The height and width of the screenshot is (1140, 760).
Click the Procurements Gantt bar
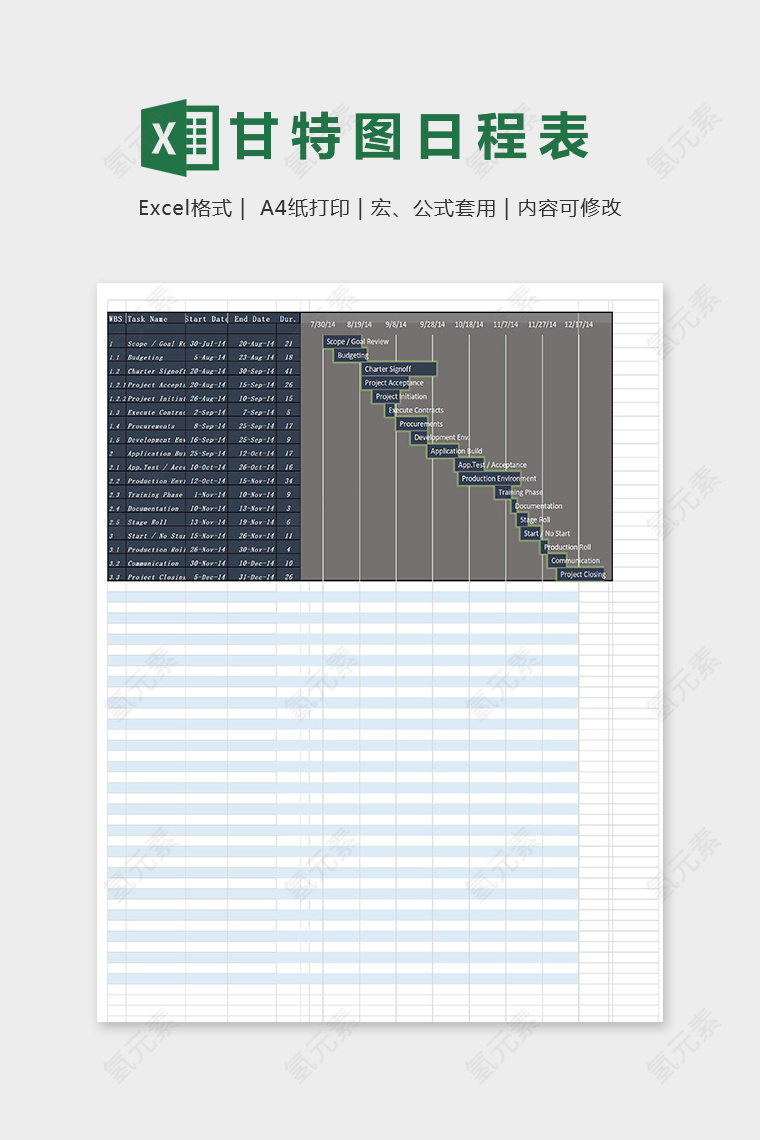click(412, 423)
